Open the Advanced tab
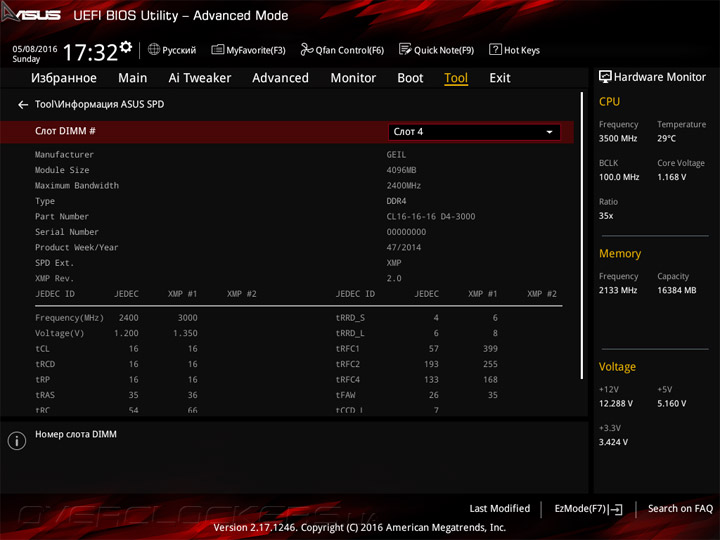 [x=281, y=78]
